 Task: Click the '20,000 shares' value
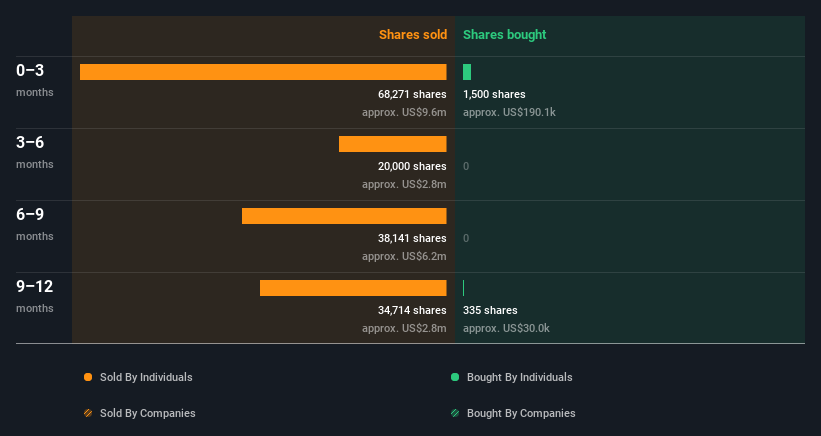coord(412,166)
